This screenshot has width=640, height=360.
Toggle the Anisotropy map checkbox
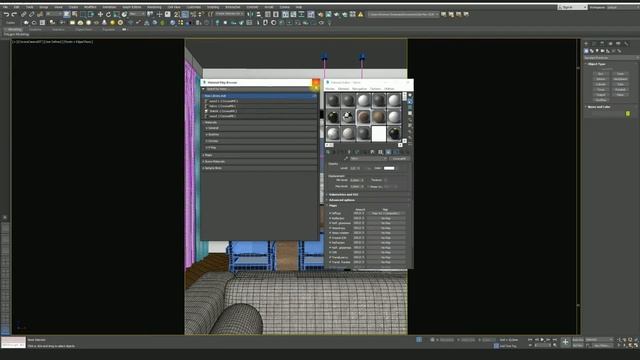(x=330, y=228)
